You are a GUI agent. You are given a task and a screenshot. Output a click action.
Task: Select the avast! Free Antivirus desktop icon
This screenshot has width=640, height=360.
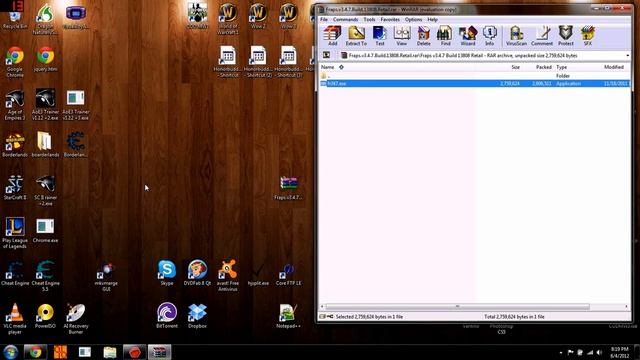227,276
